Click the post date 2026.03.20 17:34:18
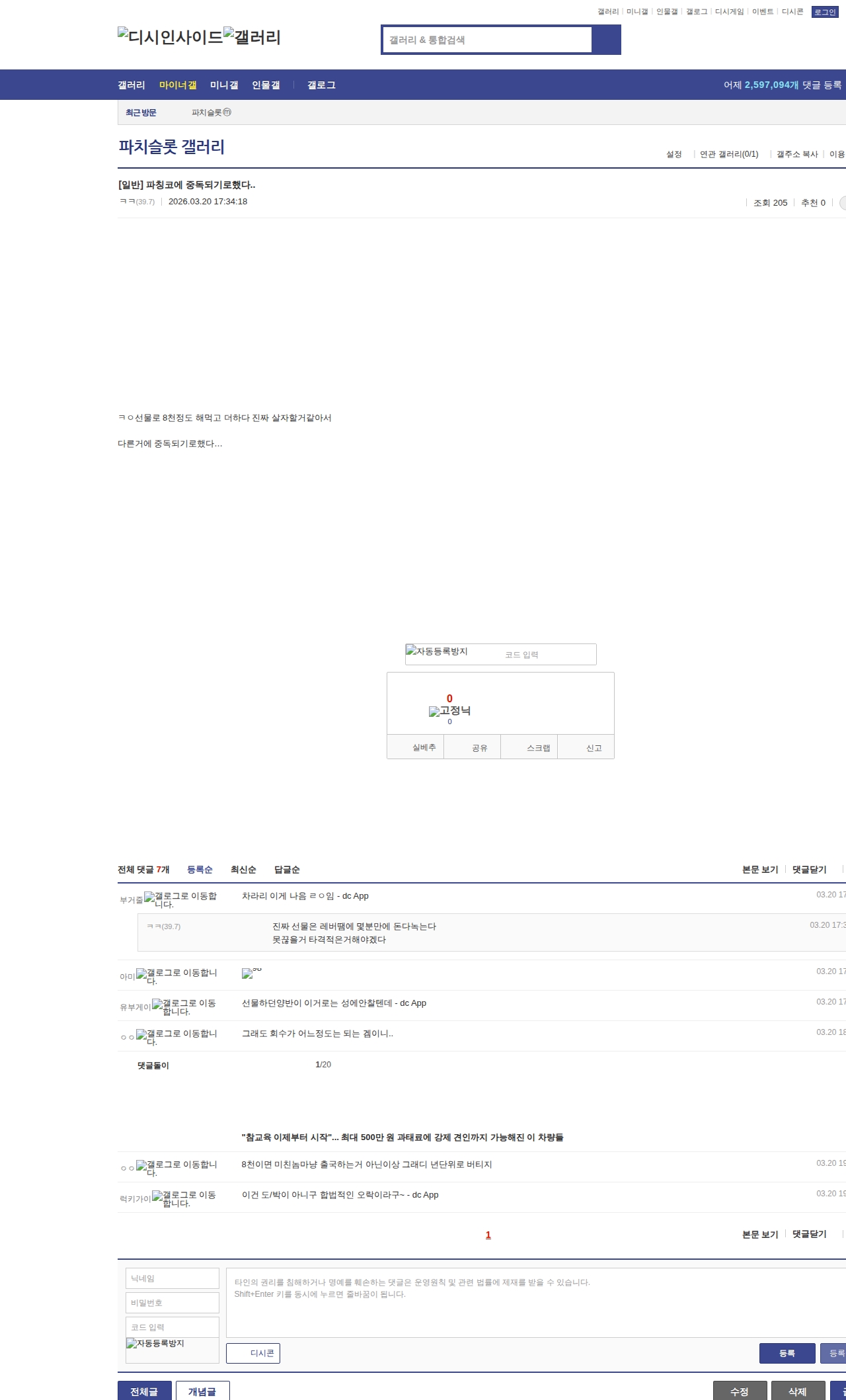This screenshot has height=1400, width=846. click(x=208, y=202)
